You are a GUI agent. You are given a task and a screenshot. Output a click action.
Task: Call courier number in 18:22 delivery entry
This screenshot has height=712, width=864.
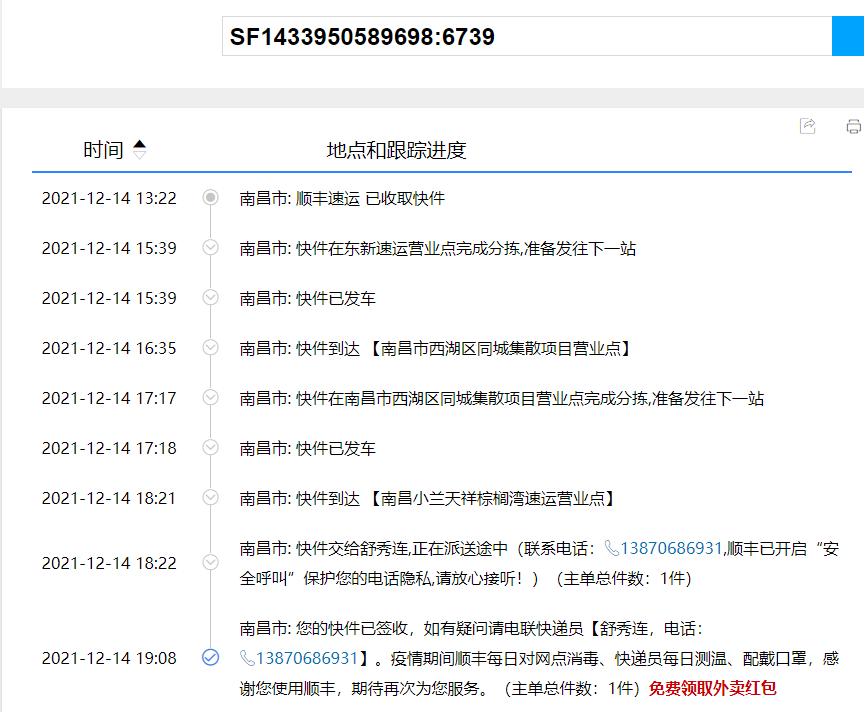[x=671, y=548]
